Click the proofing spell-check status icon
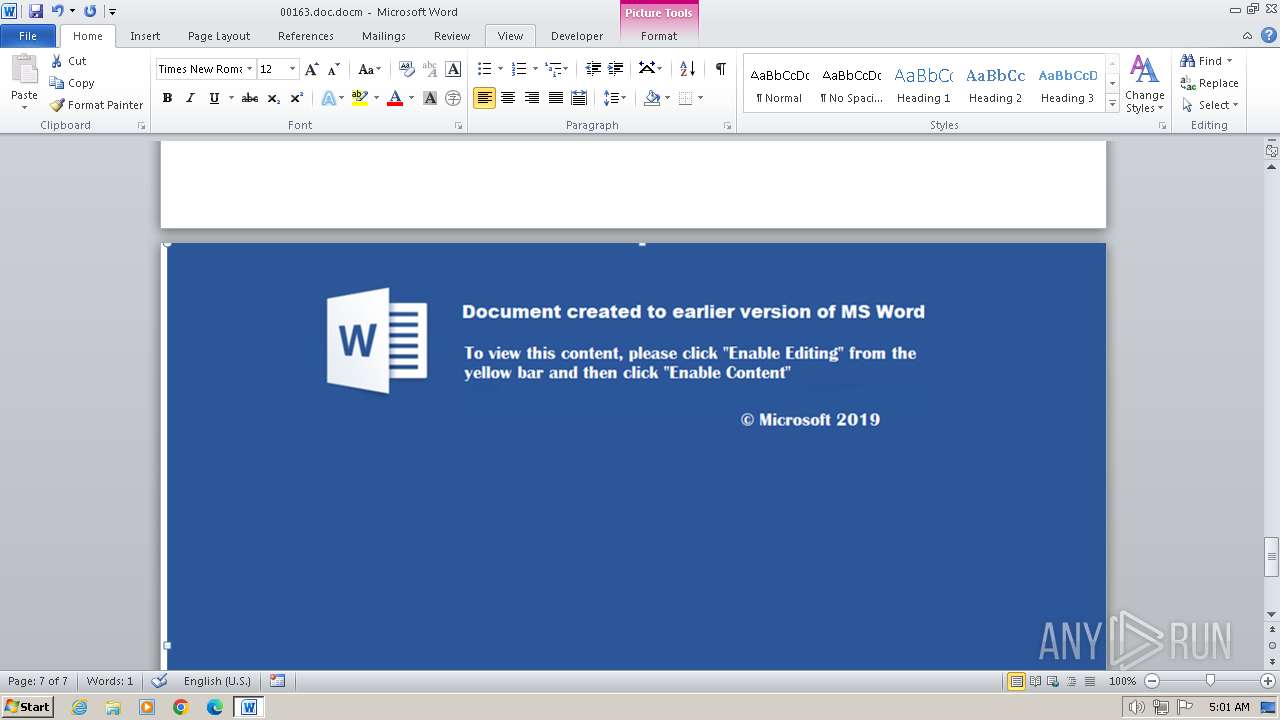This screenshot has height=720, width=1280. [x=159, y=681]
